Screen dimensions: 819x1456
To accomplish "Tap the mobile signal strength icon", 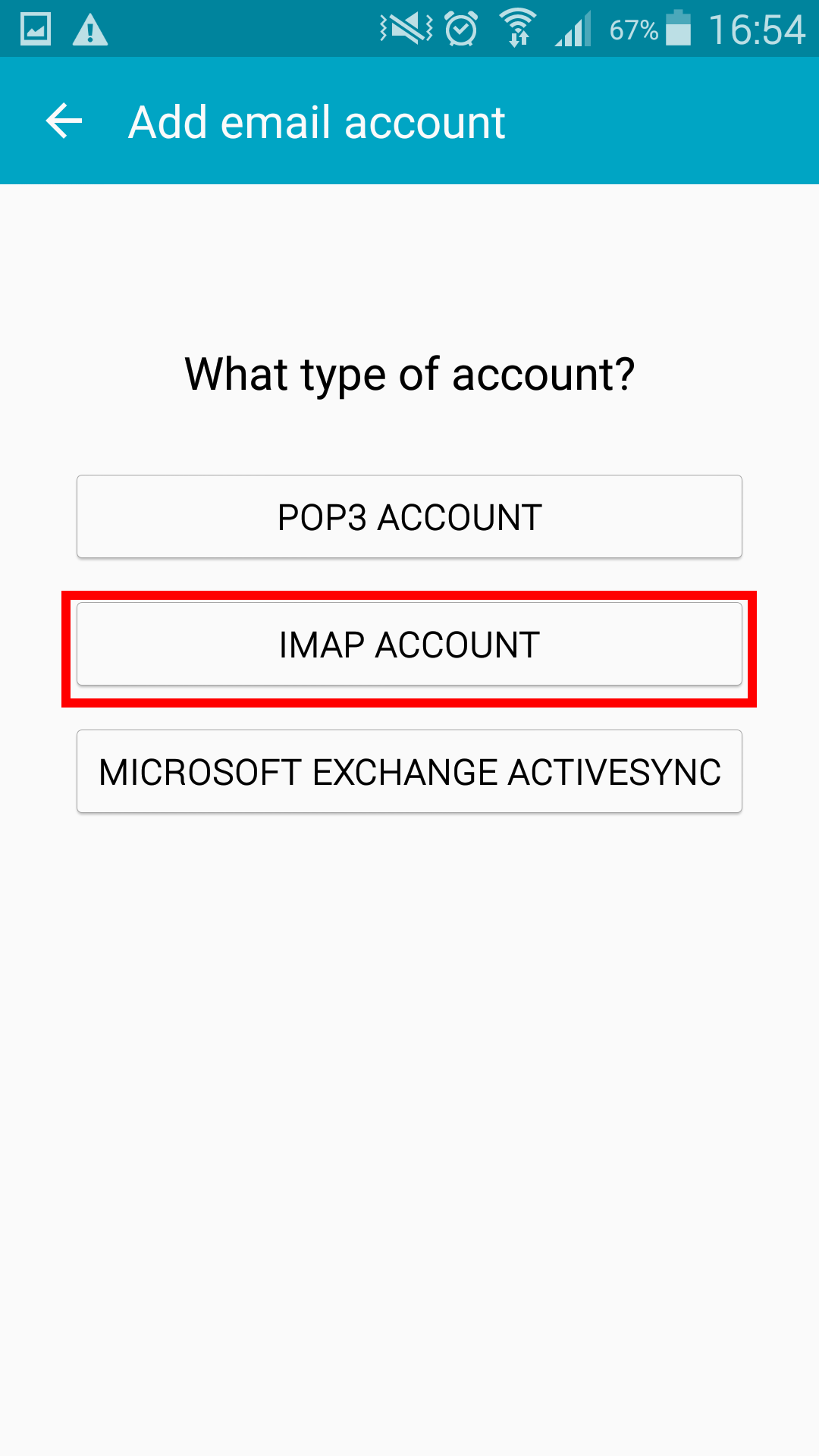I will tap(573, 30).
